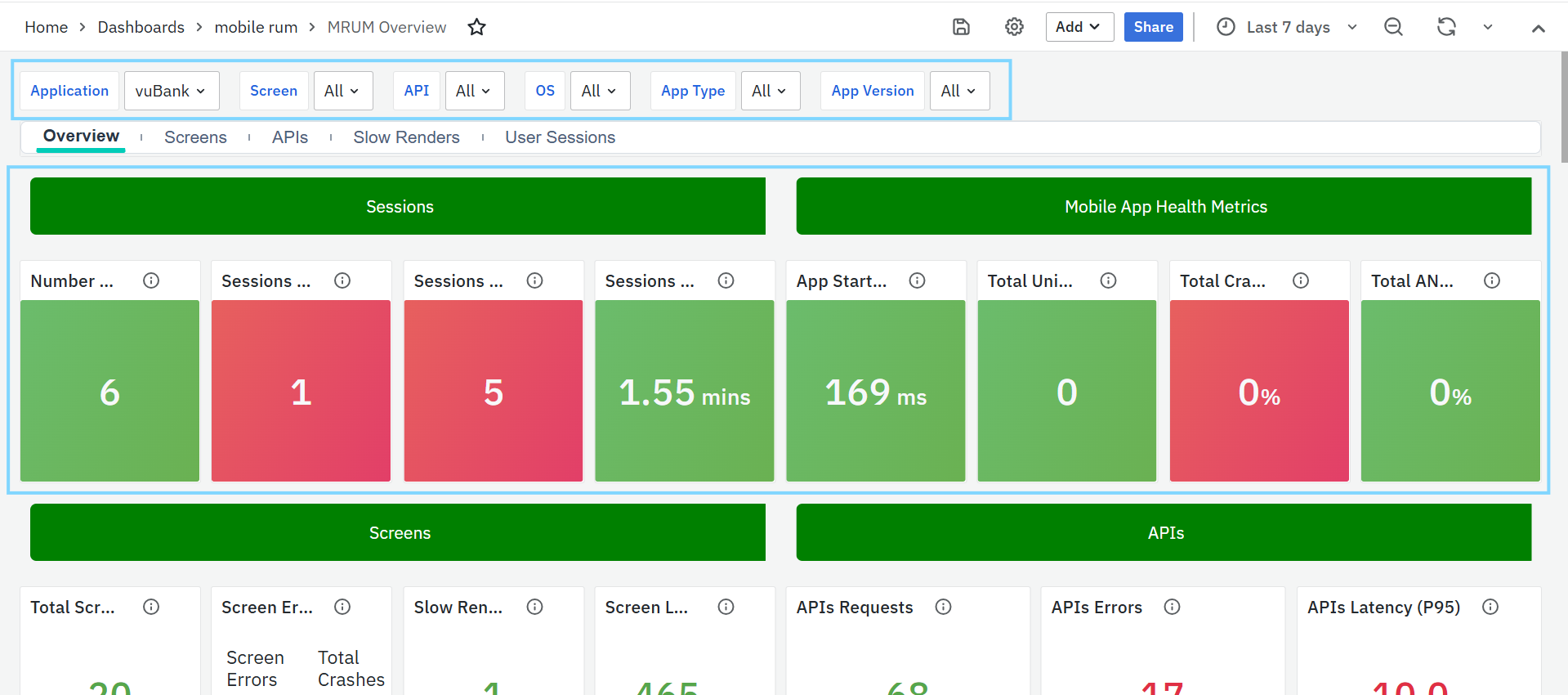Star the MRUM Overview dashboard

(x=476, y=28)
